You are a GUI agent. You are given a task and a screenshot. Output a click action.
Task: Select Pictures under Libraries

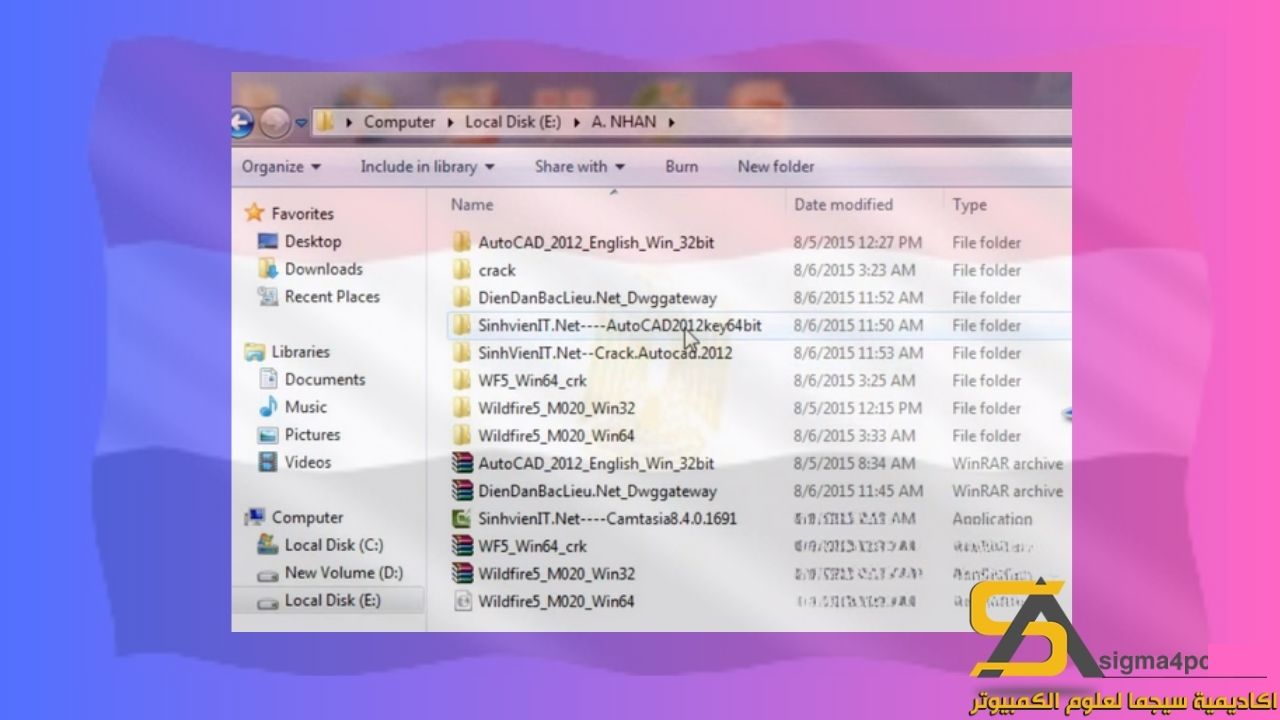tap(313, 435)
